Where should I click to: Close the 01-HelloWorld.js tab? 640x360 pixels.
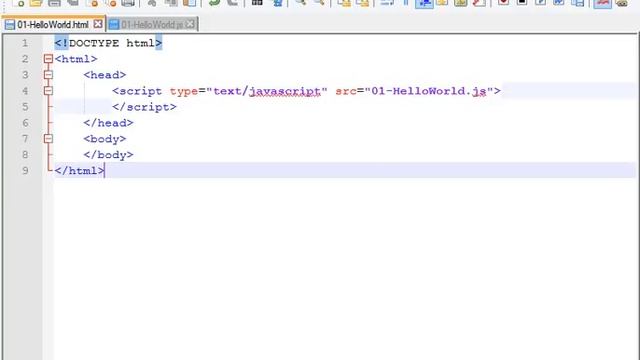click(x=190, y=24)
